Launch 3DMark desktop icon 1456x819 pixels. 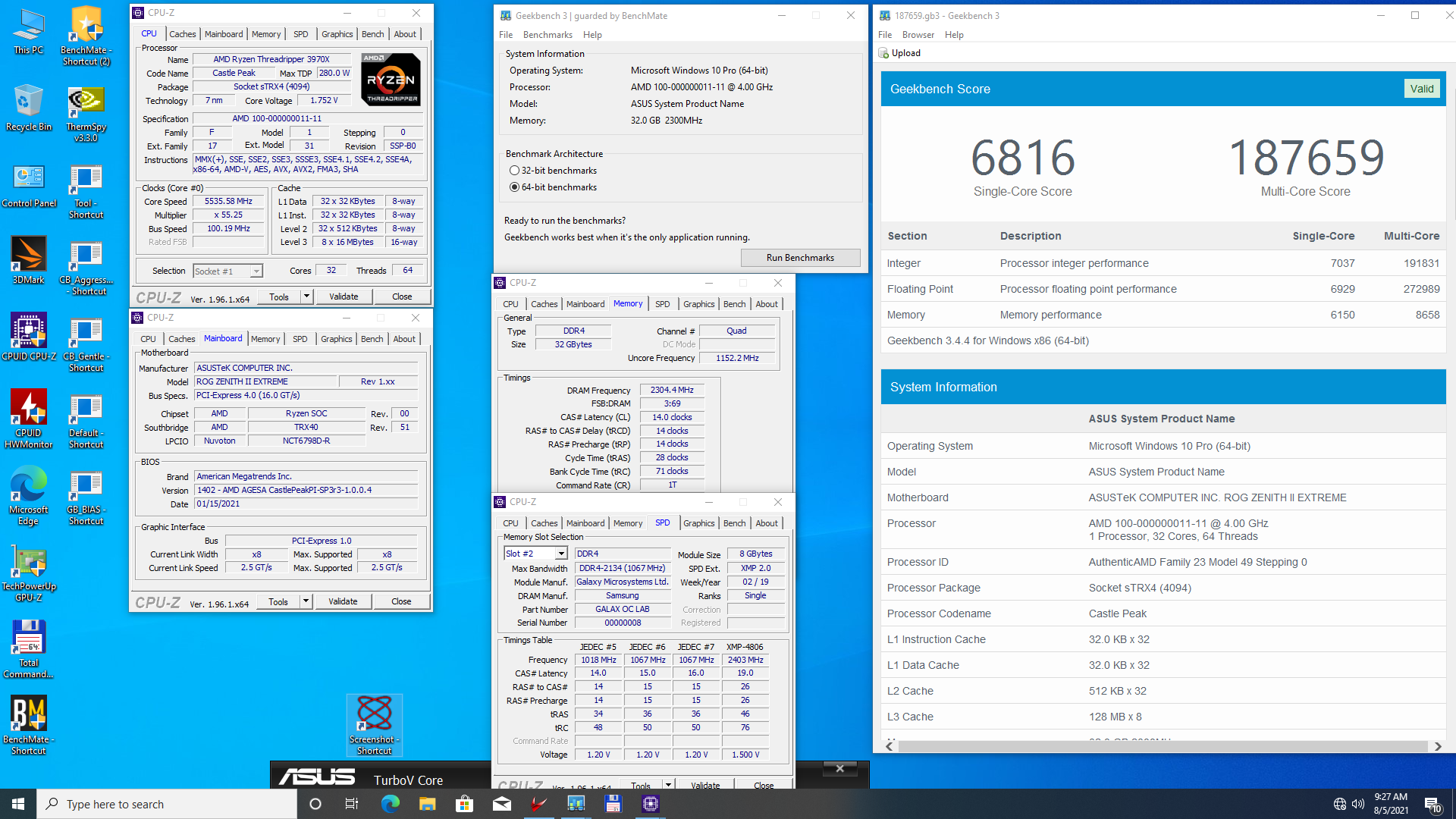tap(29, 261)
